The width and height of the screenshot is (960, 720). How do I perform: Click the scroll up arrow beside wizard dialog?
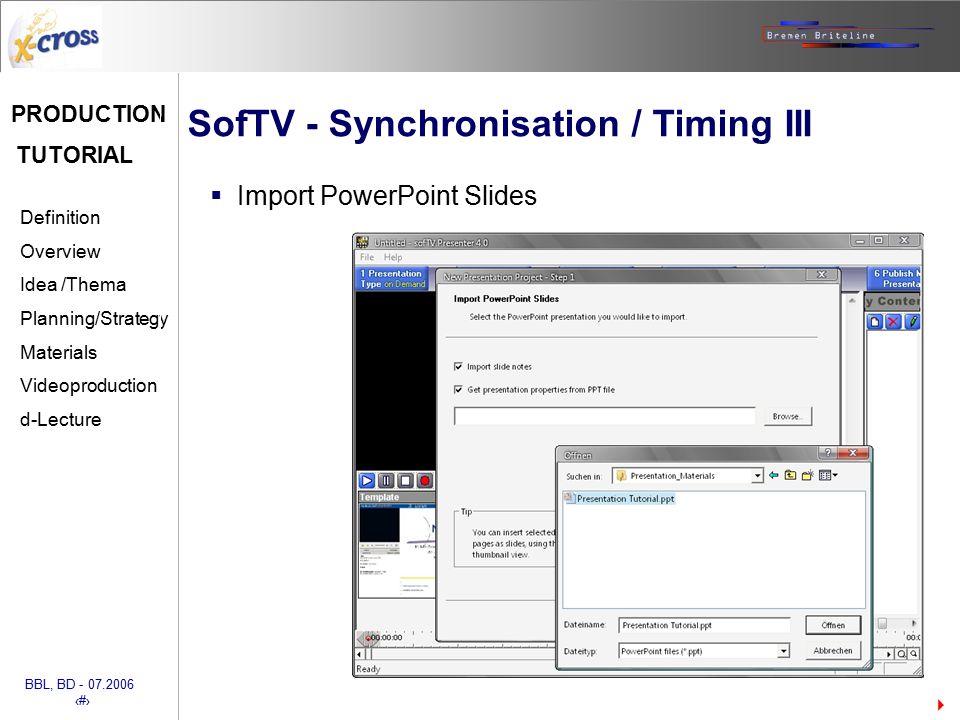pos(852,300)
